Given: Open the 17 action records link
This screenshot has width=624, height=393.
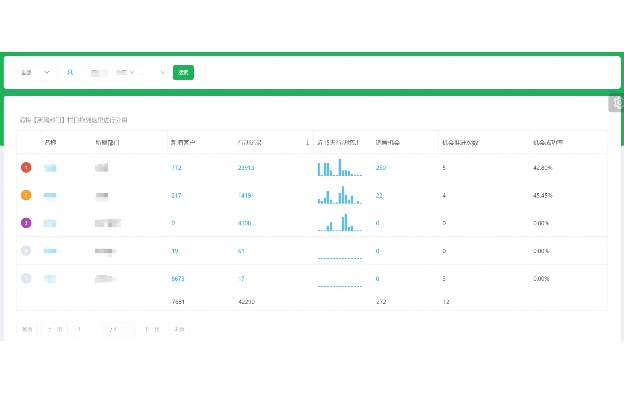Looking at the screenshot, I should [x=241, y=278].
